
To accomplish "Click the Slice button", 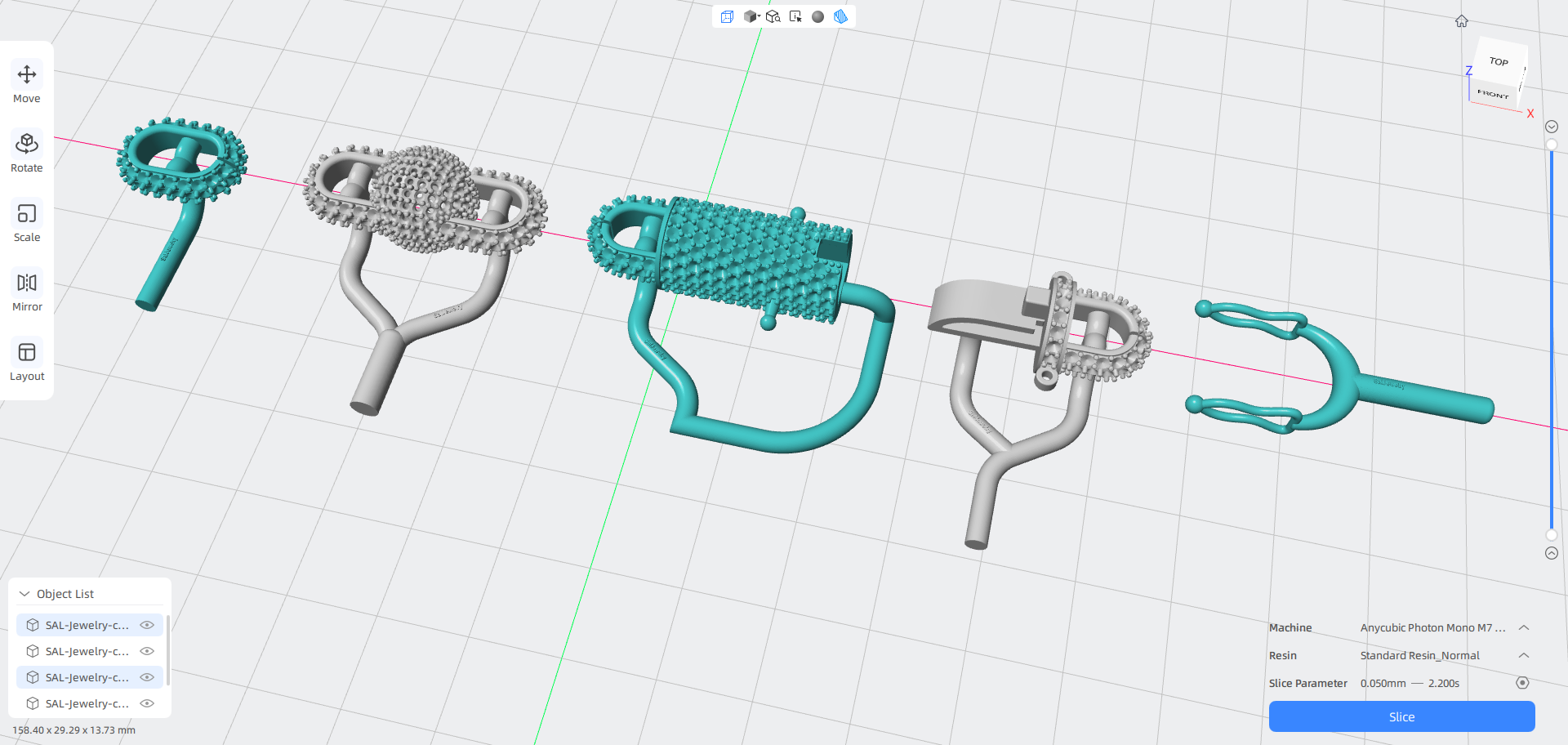I will pyautogui.click(x=1401, y=716).
